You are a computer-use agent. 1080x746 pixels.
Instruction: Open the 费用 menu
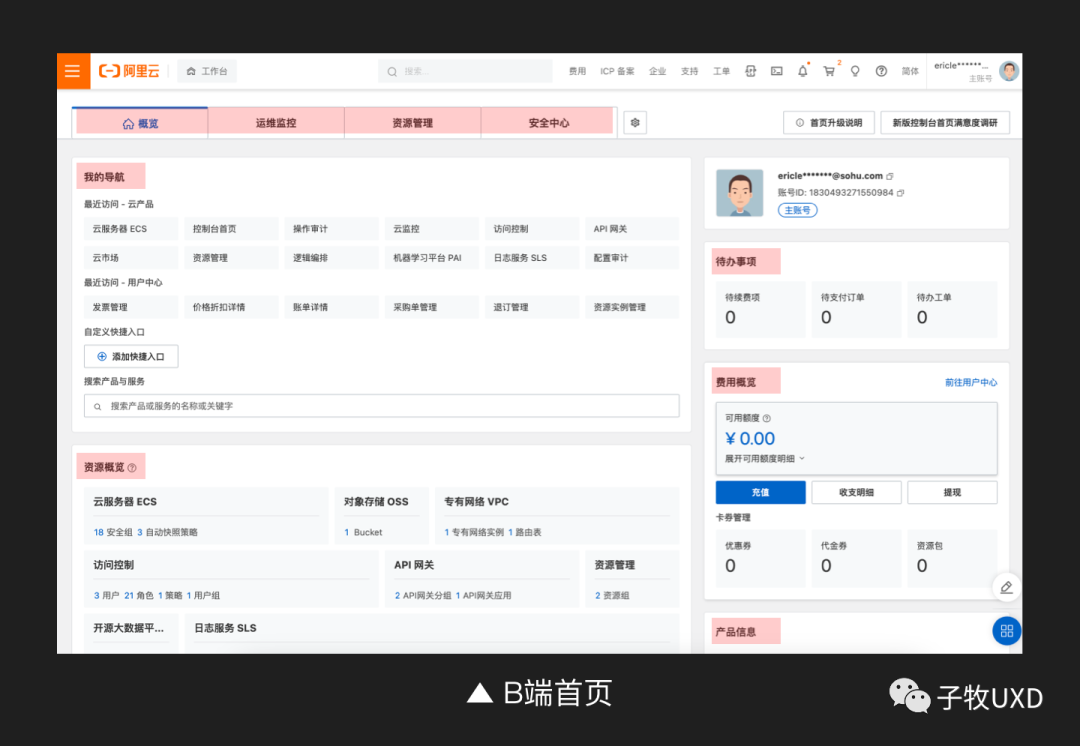[577, 71]
